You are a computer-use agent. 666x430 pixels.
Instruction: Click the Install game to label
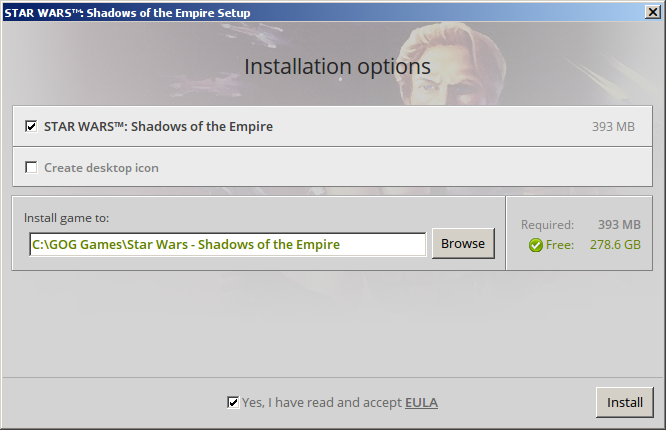point(66,218)
